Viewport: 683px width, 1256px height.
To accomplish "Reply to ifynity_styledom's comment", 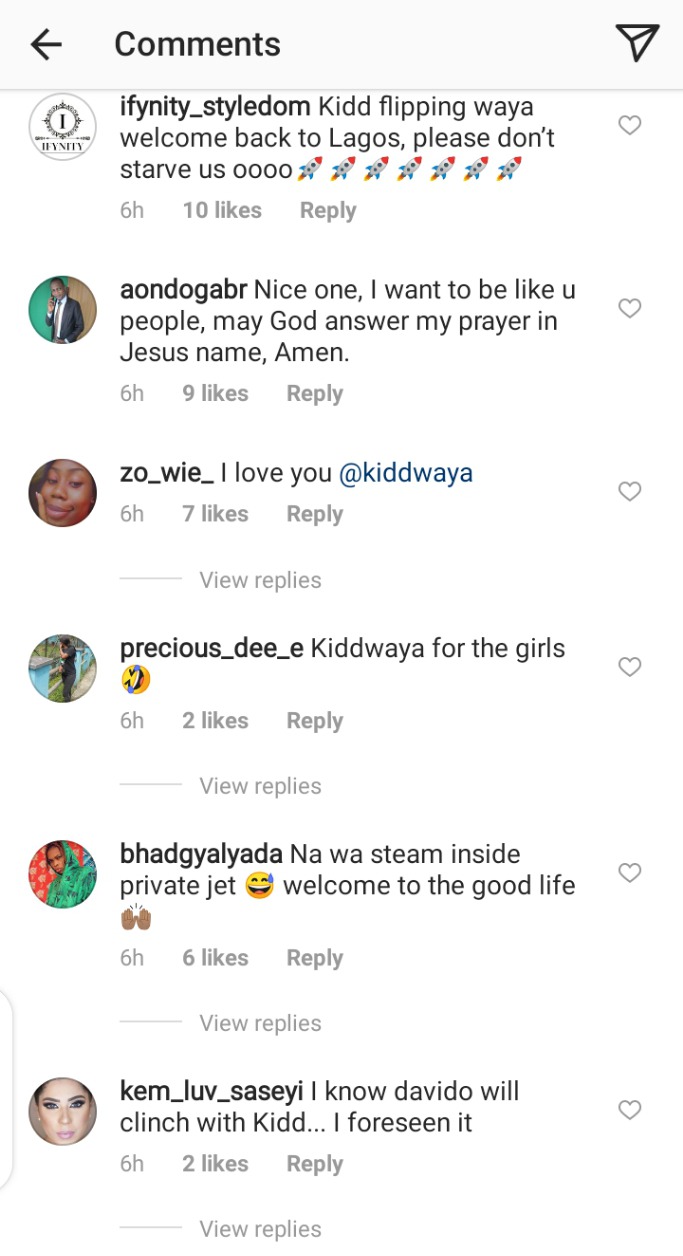I will point(328,211).
